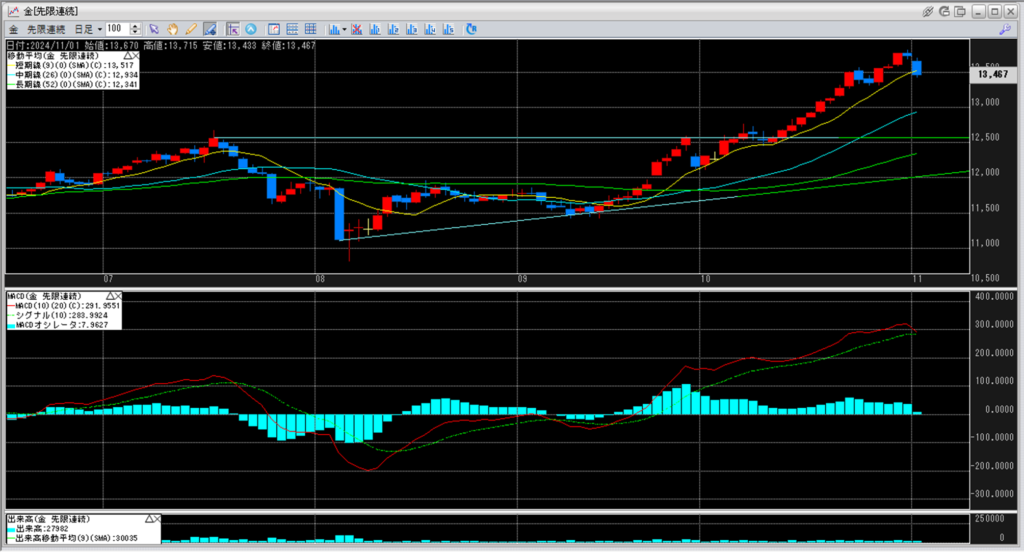Viewport: 1024px width, 552px height.
Task: Close the MACD legend box
Action: coord(117,296)
